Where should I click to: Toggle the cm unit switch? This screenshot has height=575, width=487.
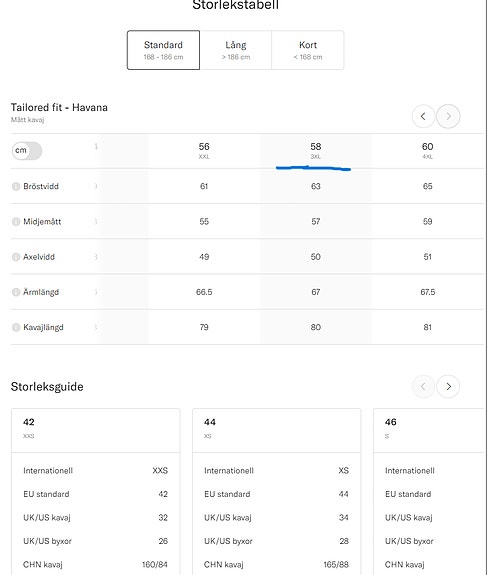click(27, 151)
